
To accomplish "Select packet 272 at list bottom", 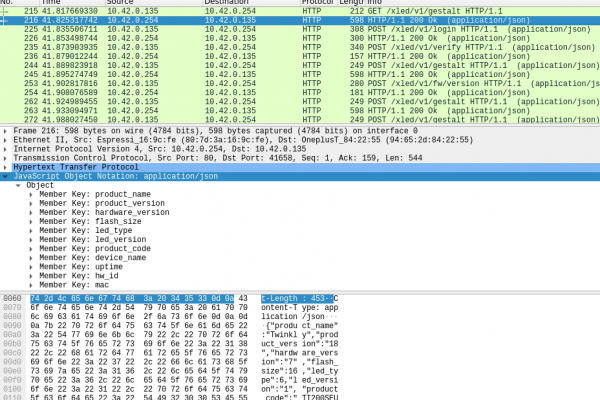I will click(300, 119).
